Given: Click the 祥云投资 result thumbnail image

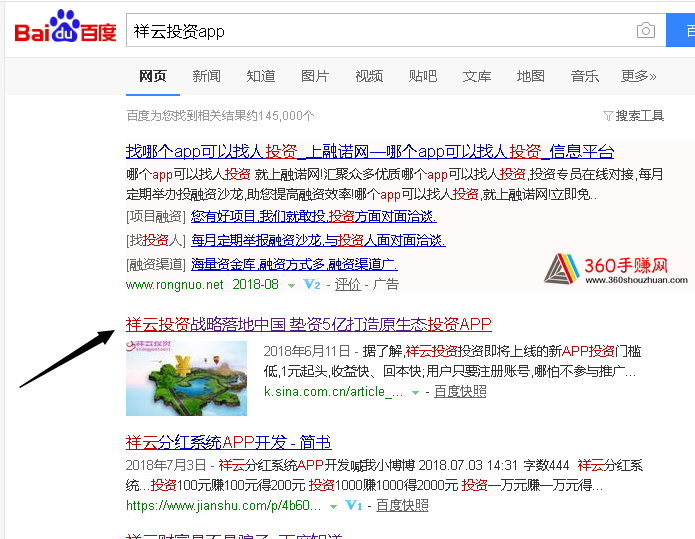Looking at the screenshot, I should 186,378.
